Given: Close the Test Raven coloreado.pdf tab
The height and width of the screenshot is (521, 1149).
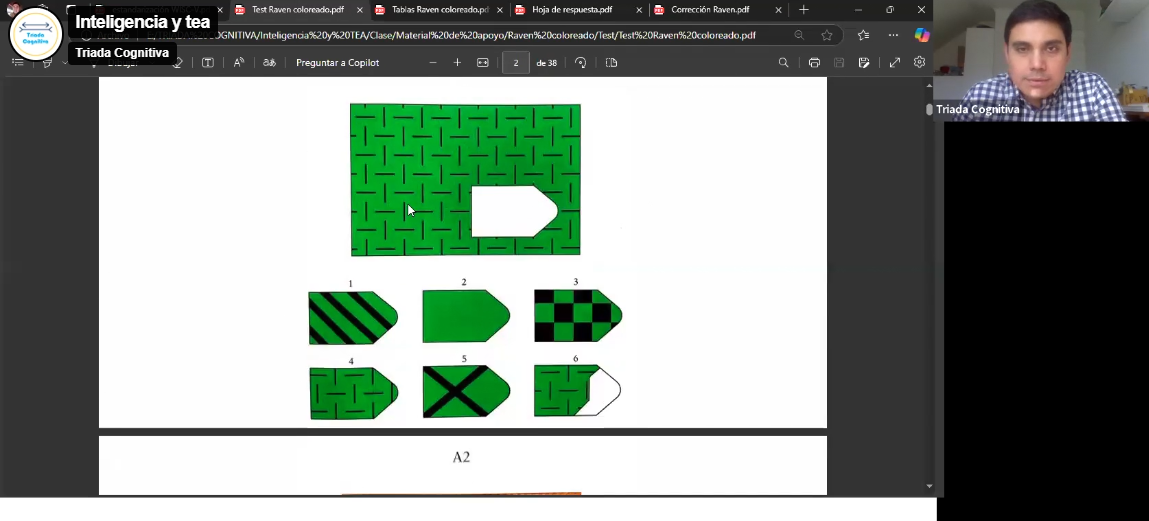Looking at the screenshot, I should point(359,10).
